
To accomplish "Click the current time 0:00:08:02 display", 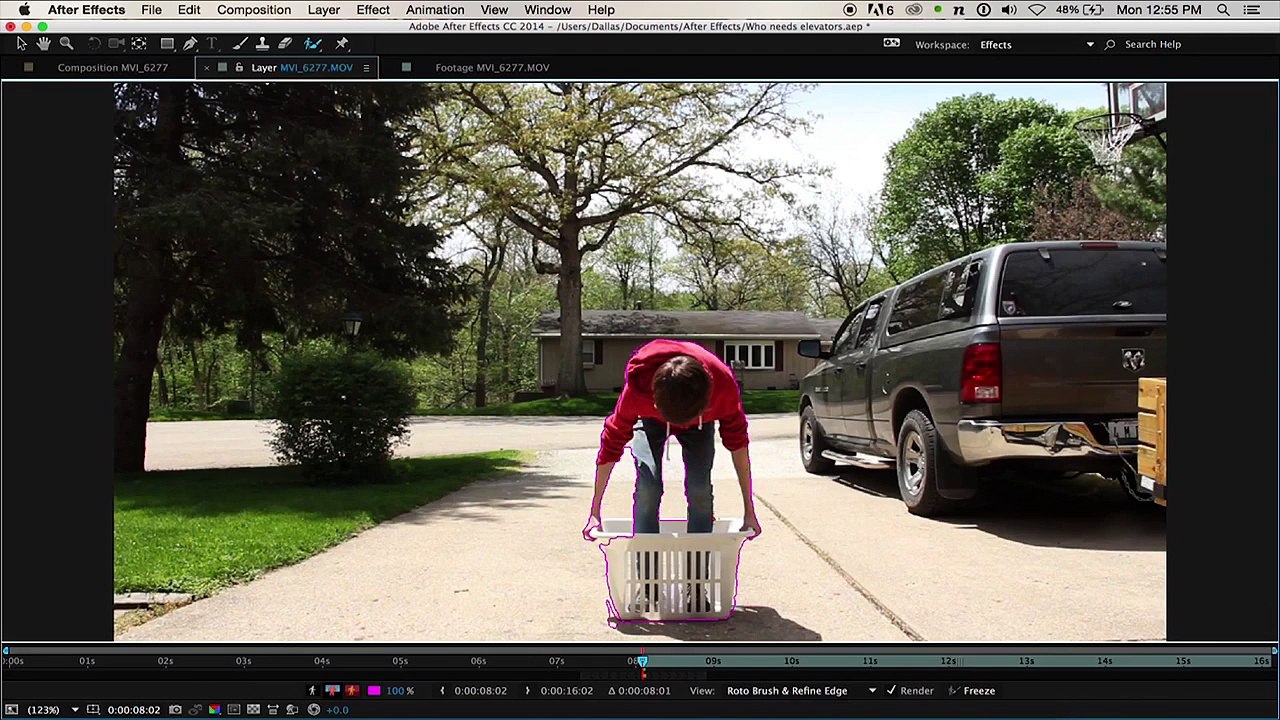I will click(134, 710).
